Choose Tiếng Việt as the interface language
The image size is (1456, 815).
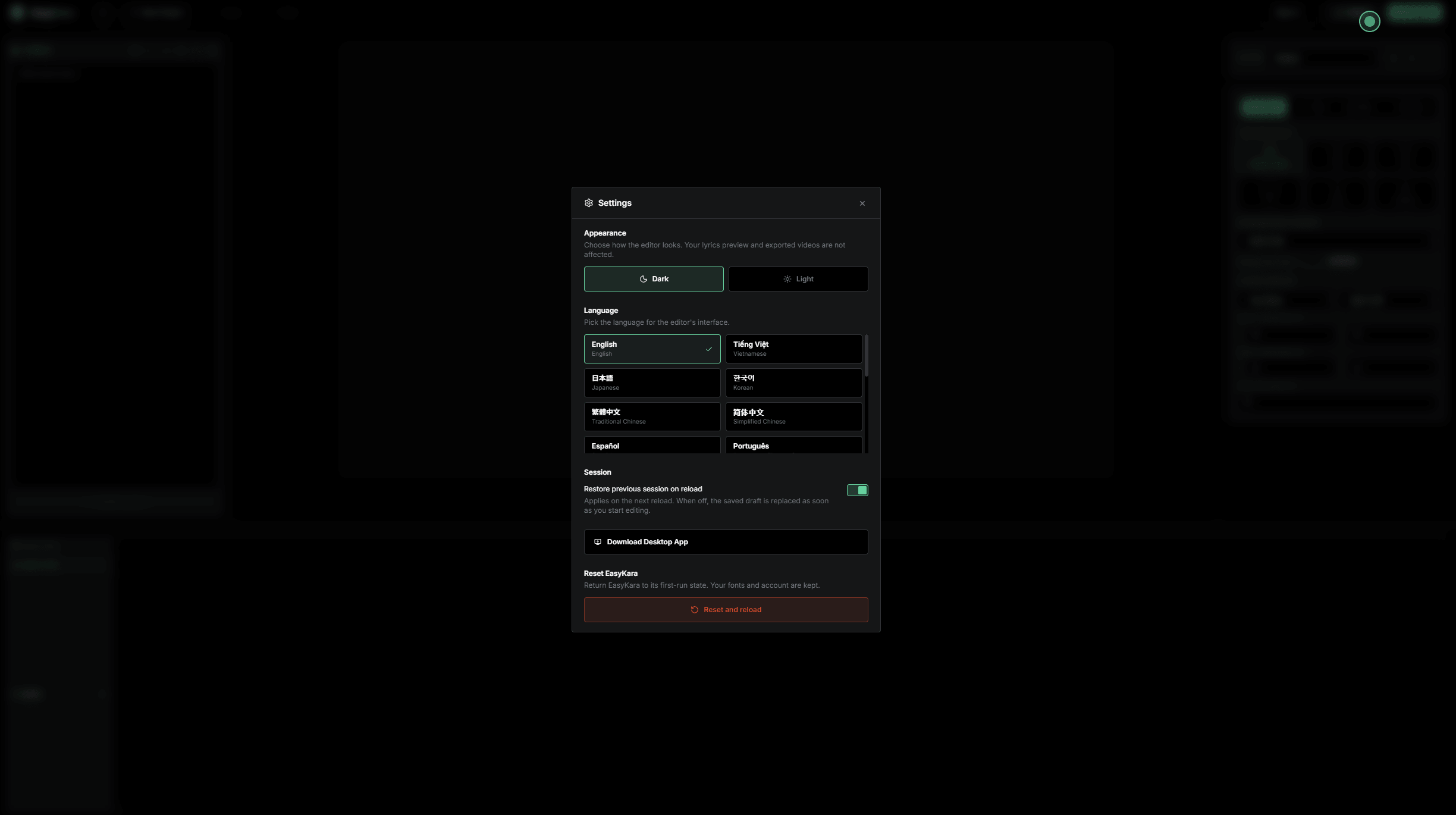793,349
